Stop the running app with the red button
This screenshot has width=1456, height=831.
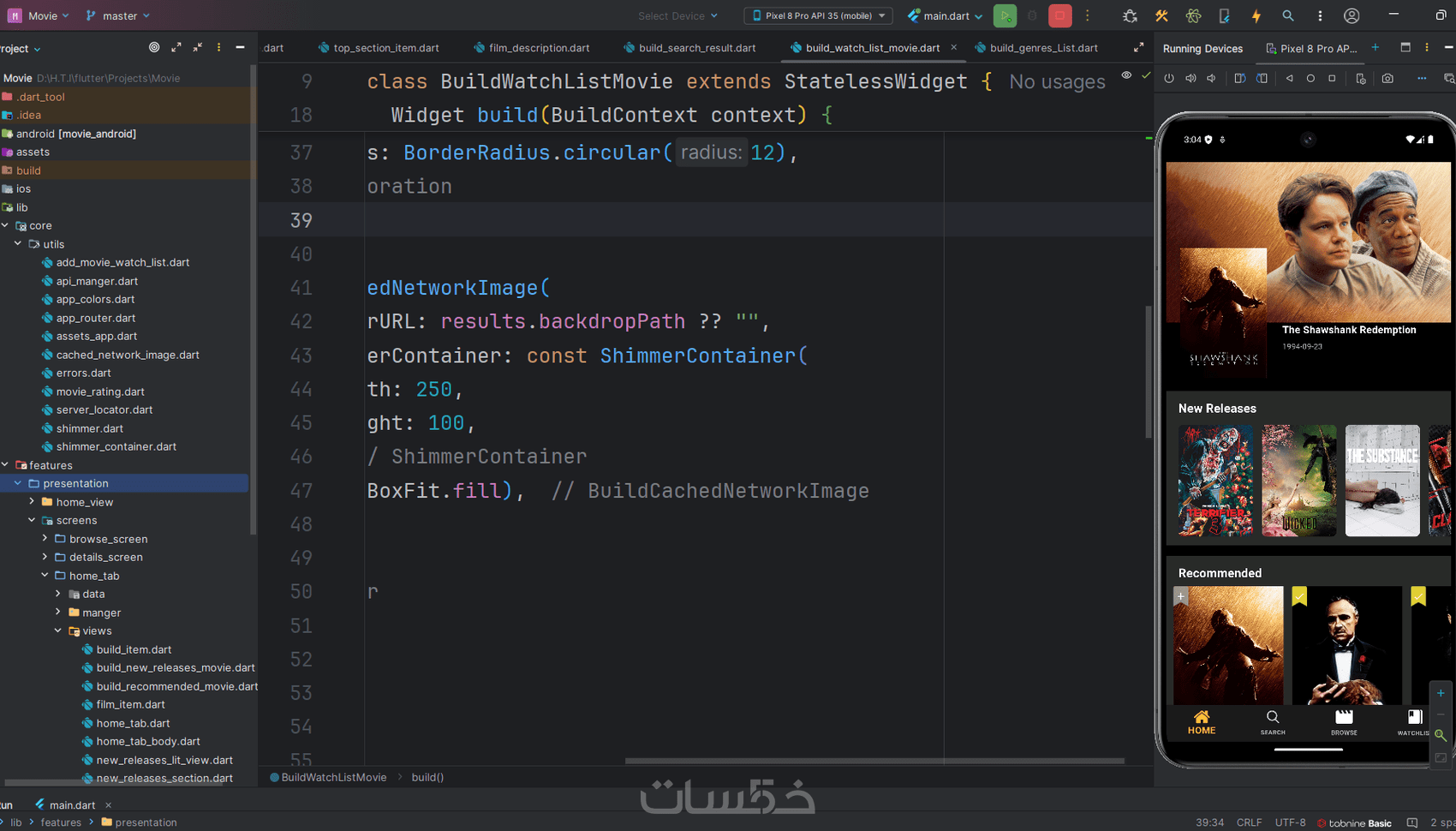coord(1059,15)
